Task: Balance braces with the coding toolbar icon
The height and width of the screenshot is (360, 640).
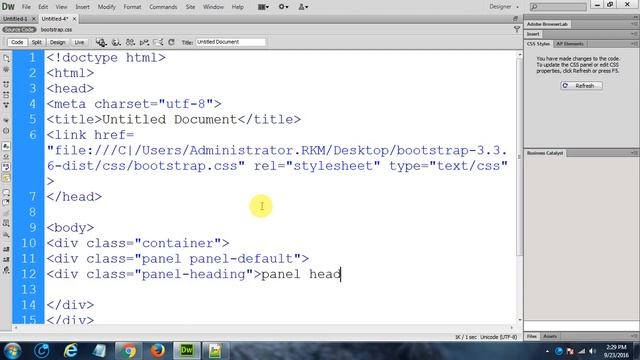Action: [6, 131]
